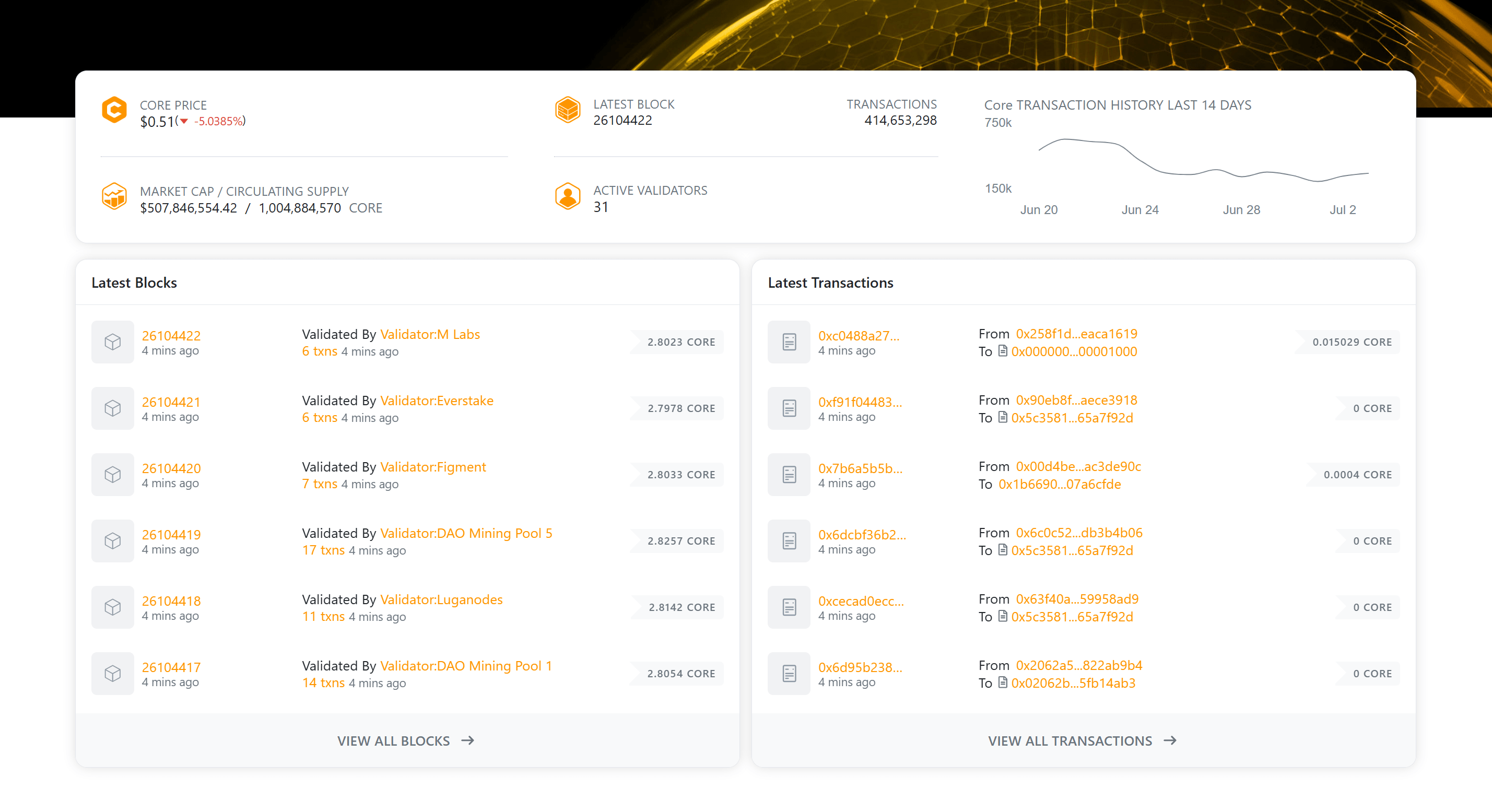
Task: View the 14 txns of block 26104417
Action: (x=323, y=683)
